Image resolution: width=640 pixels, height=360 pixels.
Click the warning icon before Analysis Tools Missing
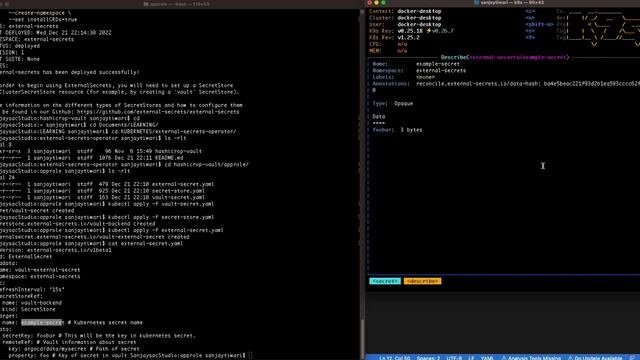point(504,358)
